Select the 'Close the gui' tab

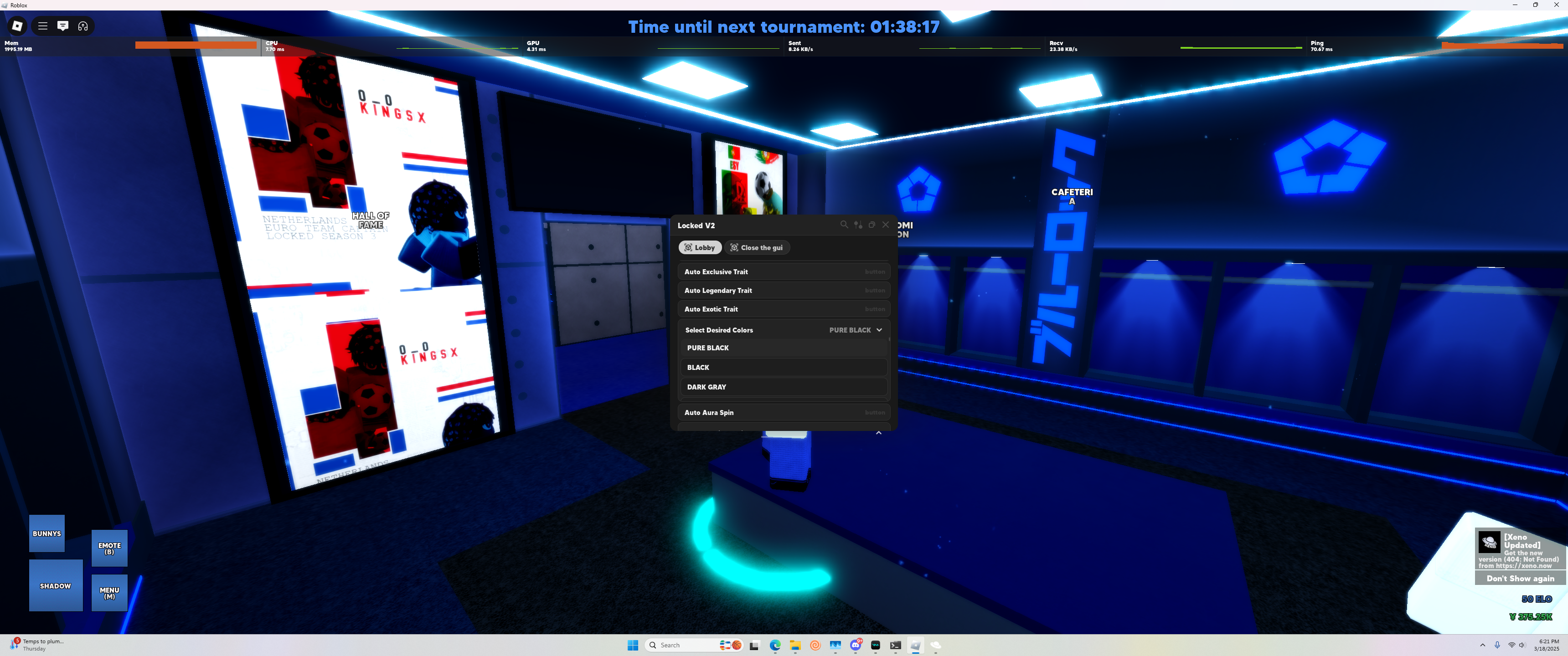[x=757, y=248]
